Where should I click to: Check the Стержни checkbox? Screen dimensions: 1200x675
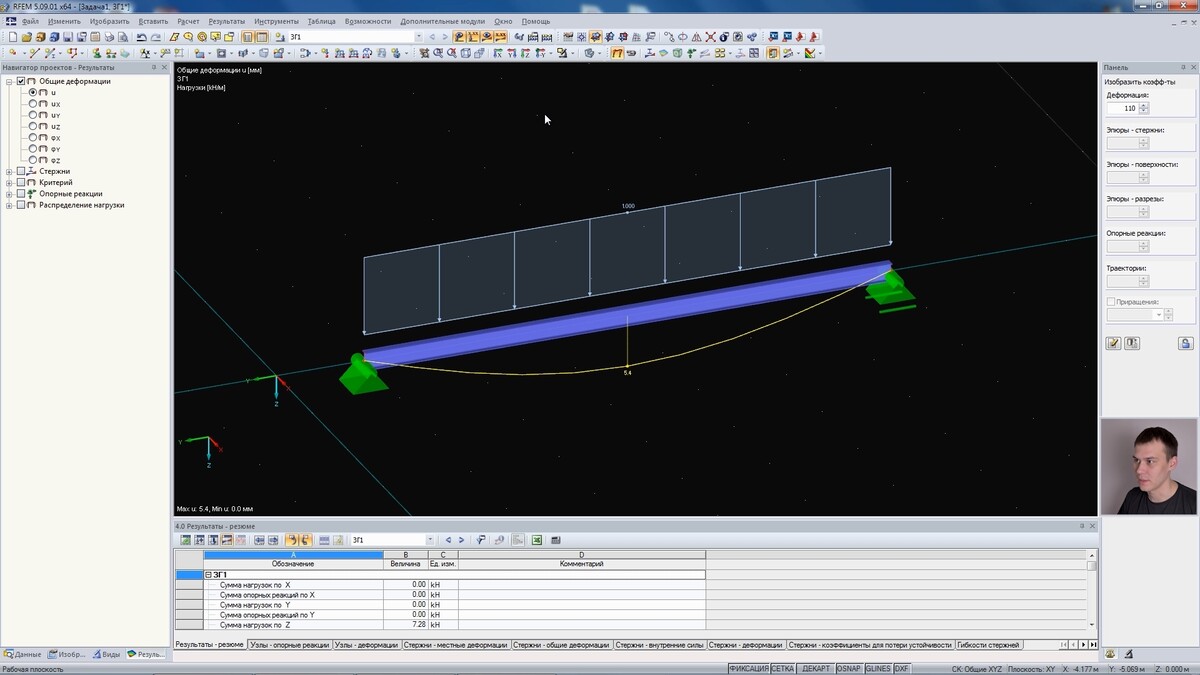coord(21,171)
